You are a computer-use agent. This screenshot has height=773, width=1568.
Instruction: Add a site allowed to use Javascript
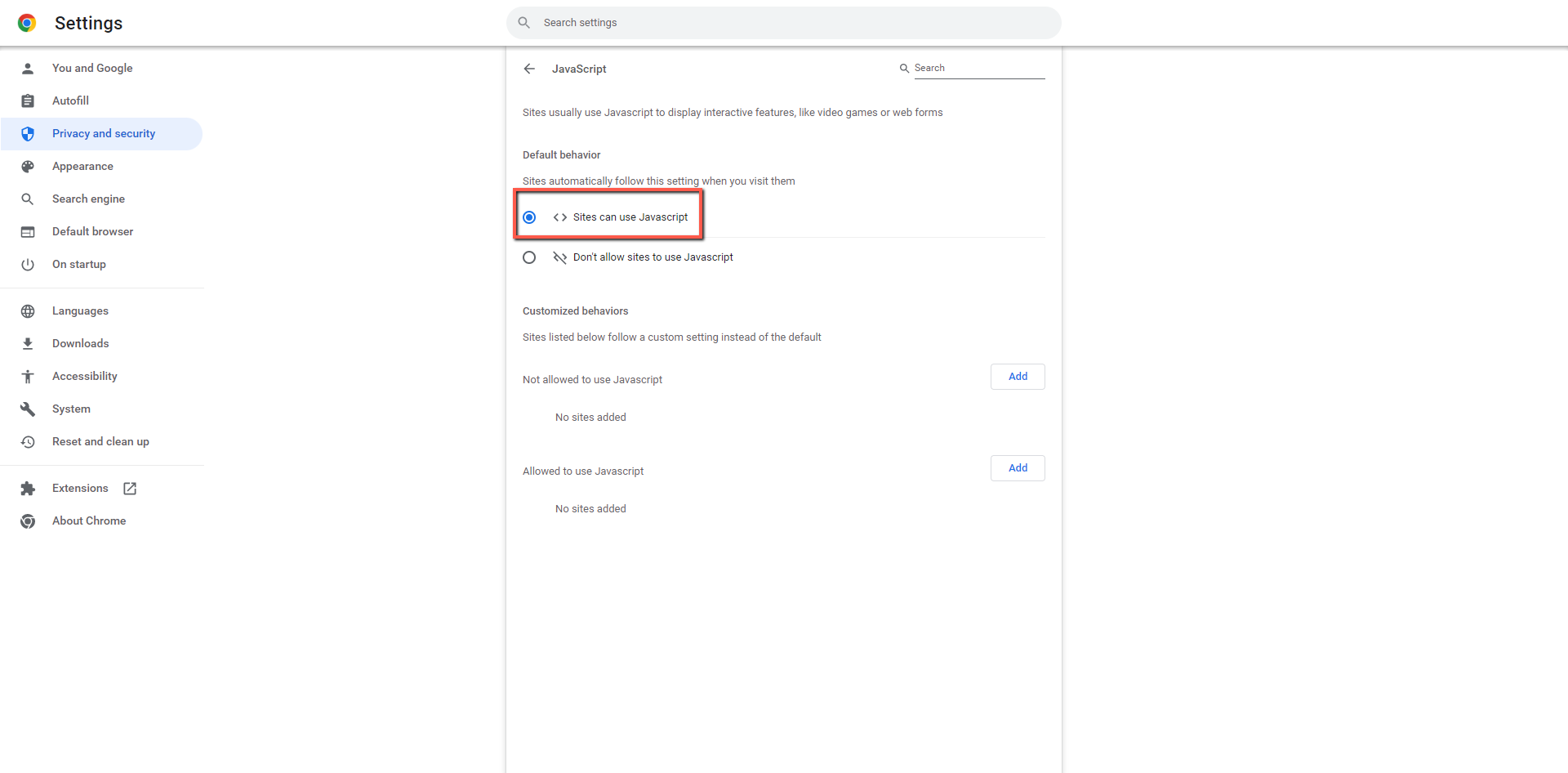(1018, 468)
